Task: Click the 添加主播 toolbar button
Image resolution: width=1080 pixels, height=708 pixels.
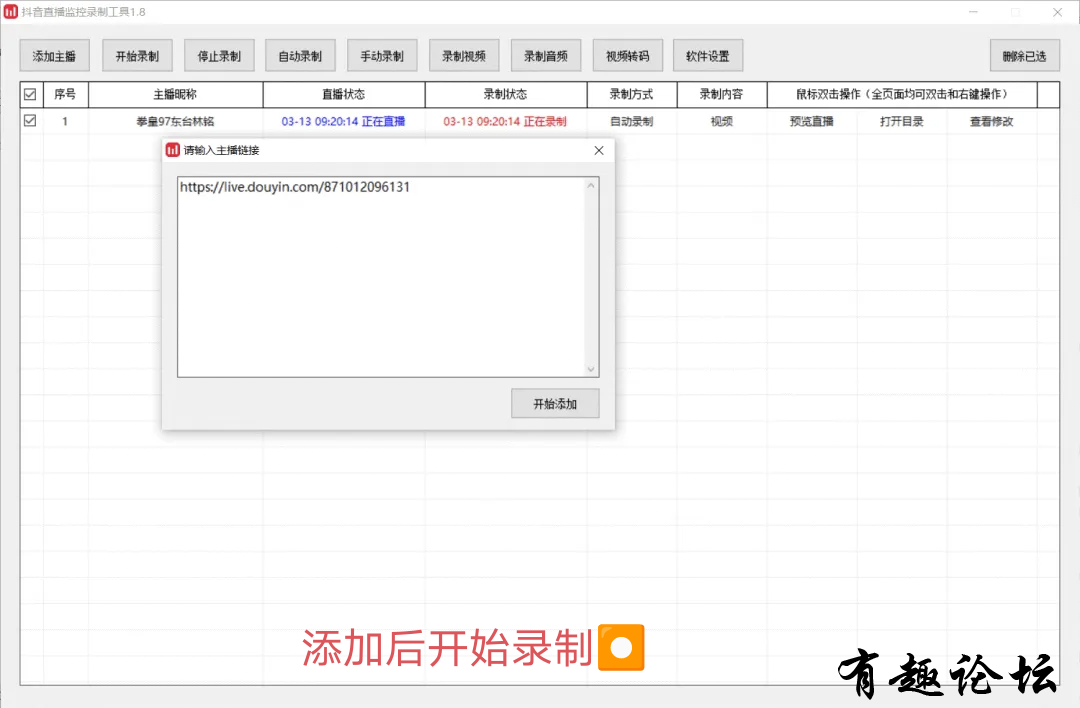Action: click(x=54, y=56)
